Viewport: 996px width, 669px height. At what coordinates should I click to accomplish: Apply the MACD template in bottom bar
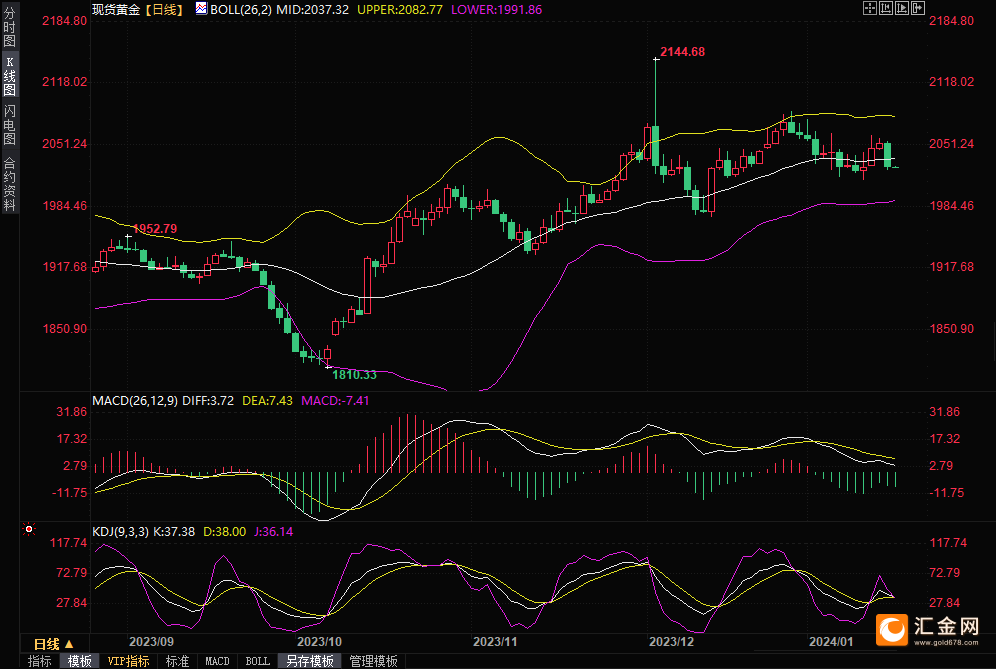[x=217, y=661]
